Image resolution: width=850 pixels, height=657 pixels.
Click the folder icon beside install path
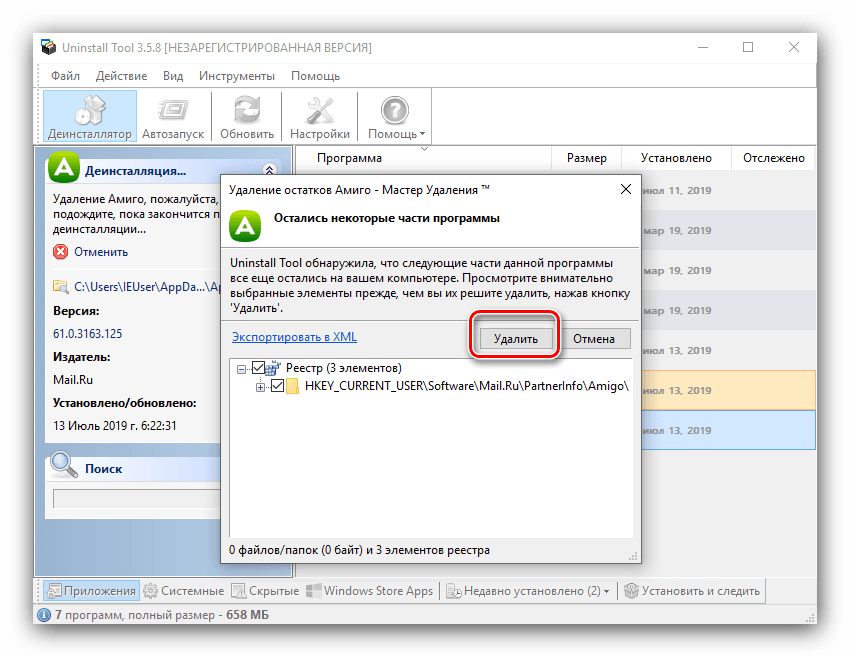click(60, 287)
